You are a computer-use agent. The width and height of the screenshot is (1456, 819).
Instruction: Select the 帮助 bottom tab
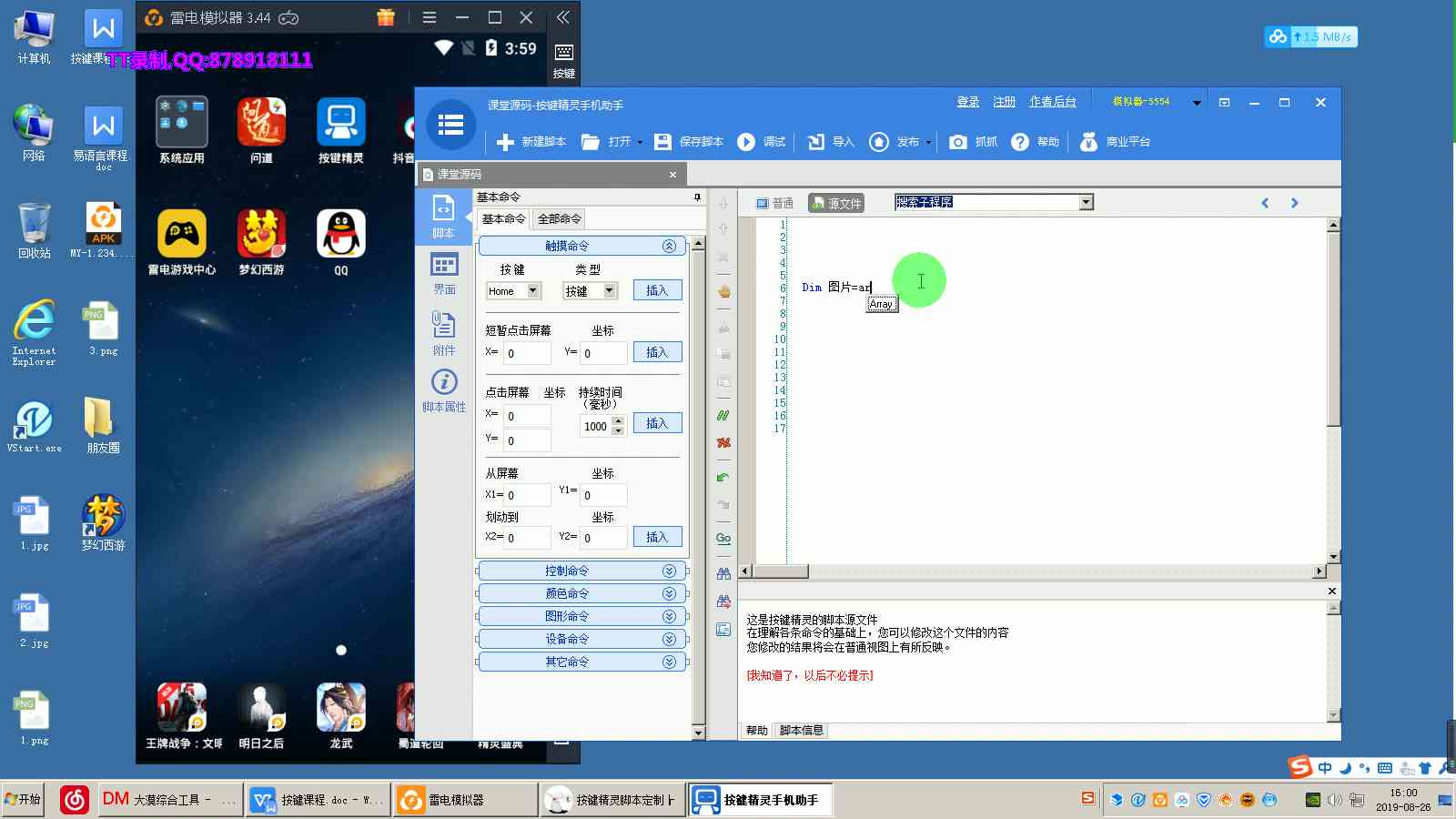pos(757,730)
